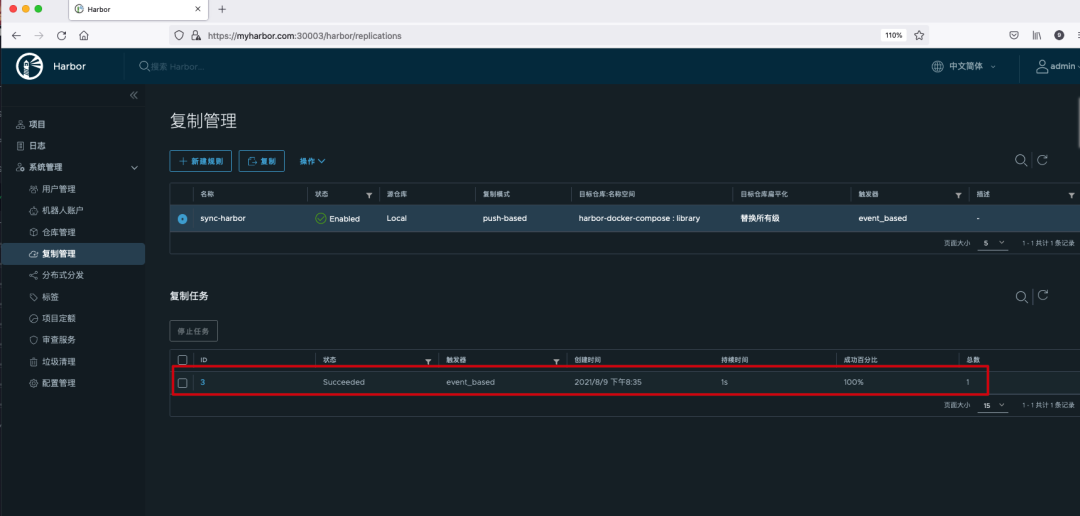Open browser library icon

point(1036,35)
